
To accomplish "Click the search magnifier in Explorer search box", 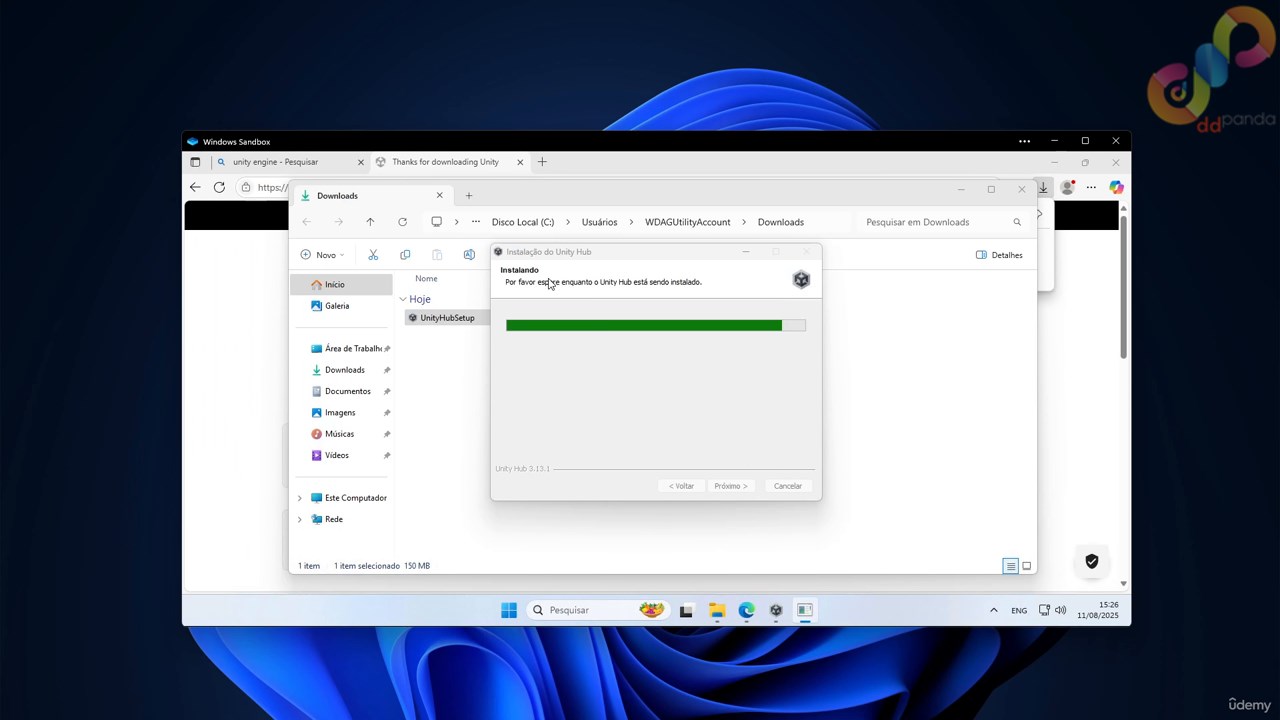I will pyautogui.click(x=1017, y=222).
